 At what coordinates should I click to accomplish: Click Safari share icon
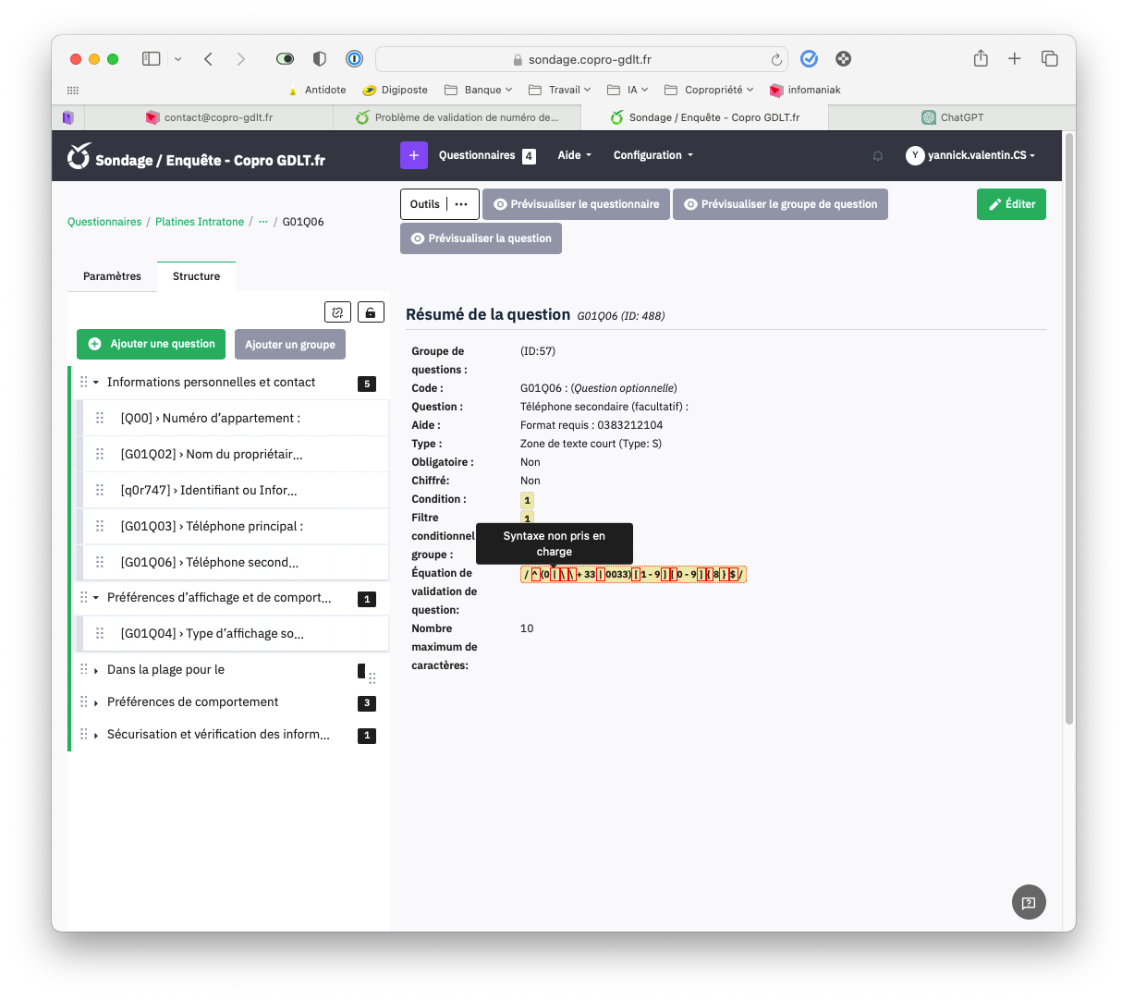[980, 59]
